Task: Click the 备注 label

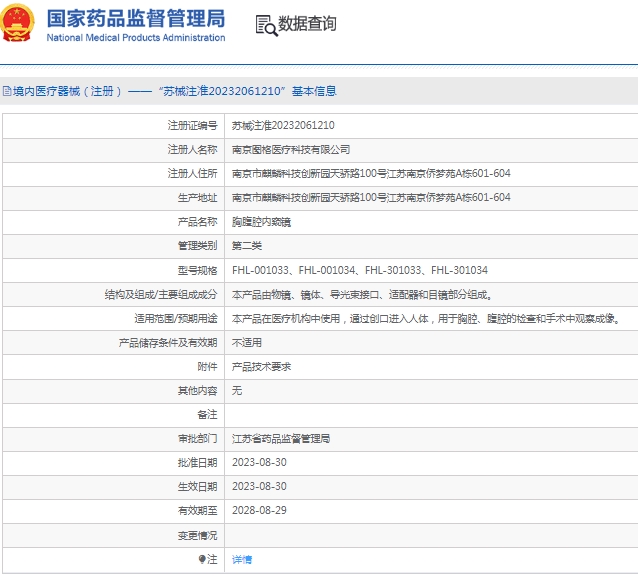Action: pos(207,415)
